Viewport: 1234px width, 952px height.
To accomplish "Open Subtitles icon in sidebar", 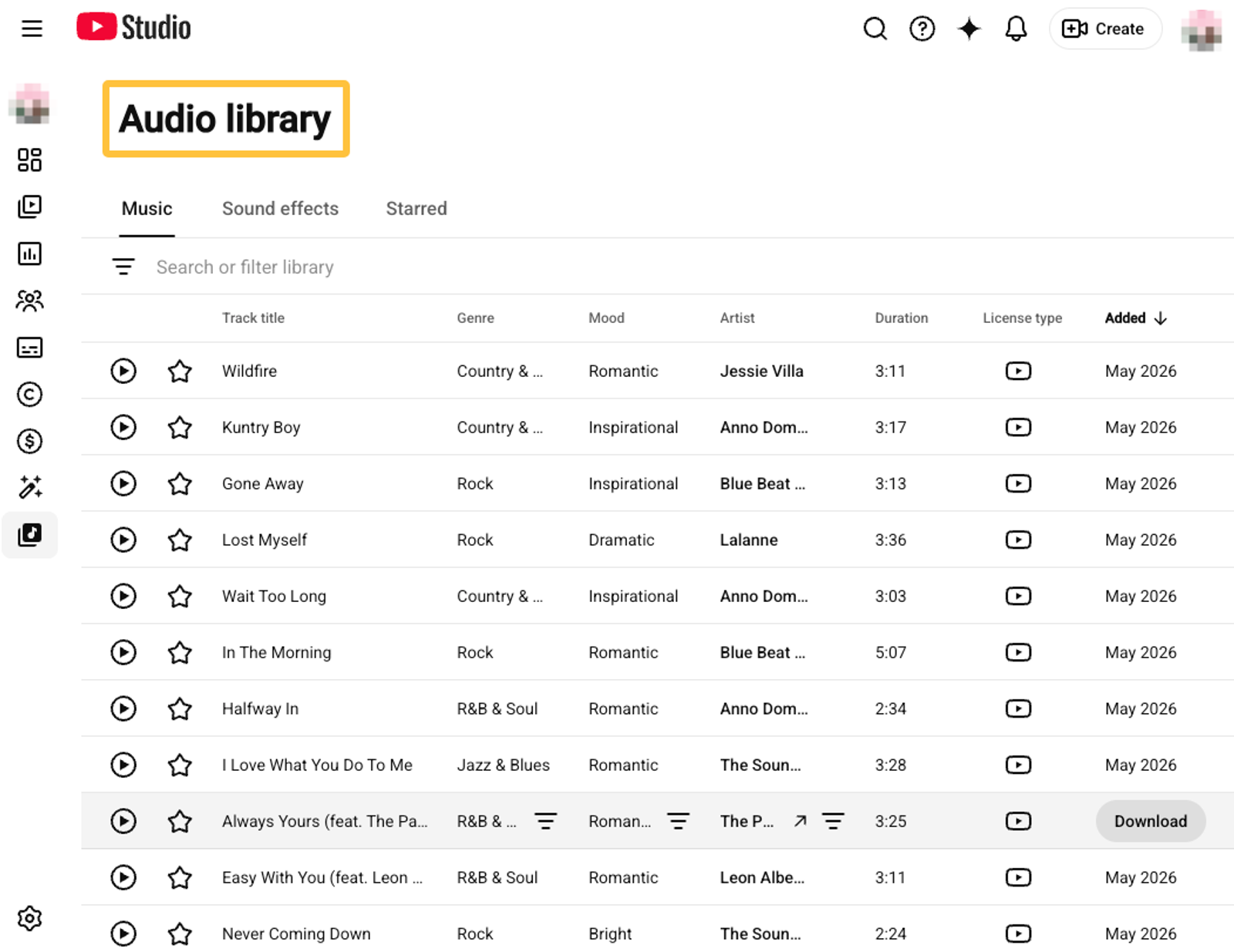I will tap(30, 348).
